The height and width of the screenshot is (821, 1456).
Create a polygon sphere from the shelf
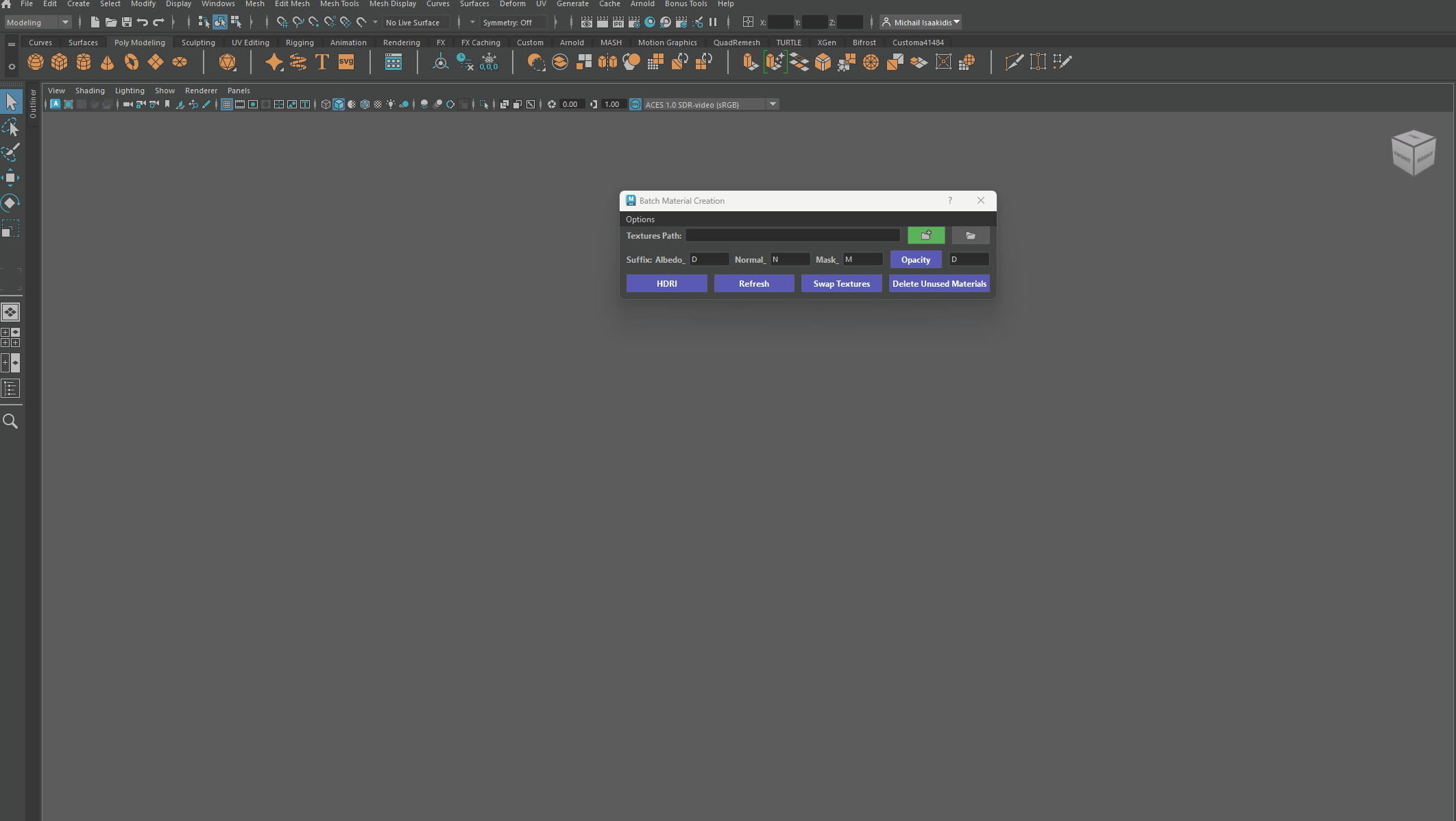click(36, 62)
